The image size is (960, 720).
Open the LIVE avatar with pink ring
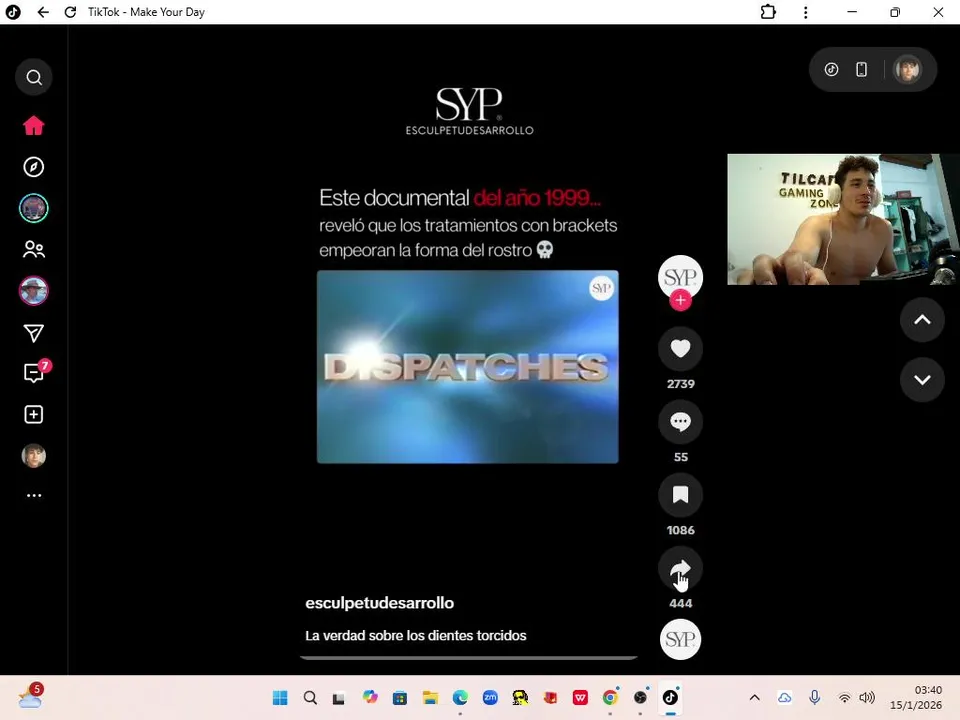(x=34, y=291)
